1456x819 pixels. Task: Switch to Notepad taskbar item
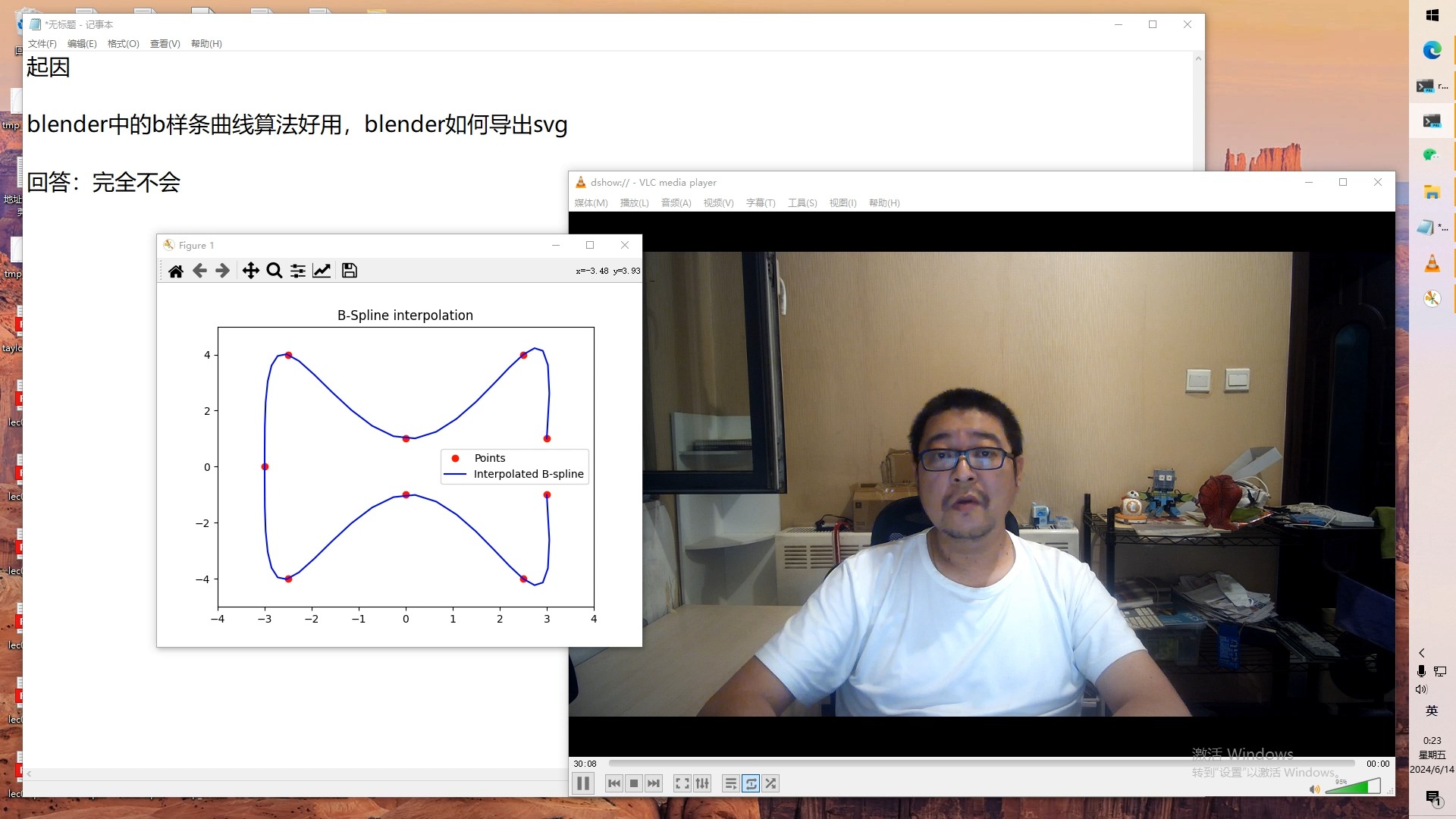[x=1432, y=227]
